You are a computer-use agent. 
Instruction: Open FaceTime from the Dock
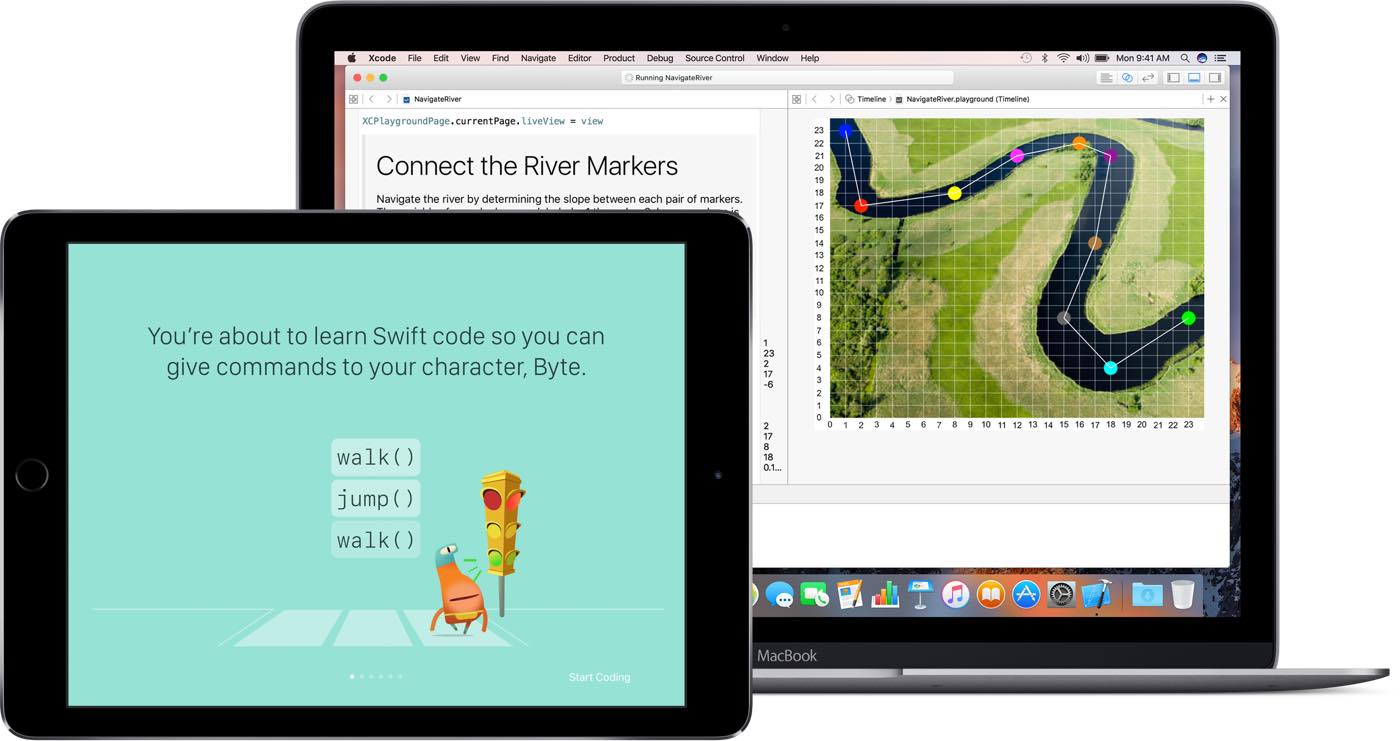click(x=815, y=595)
